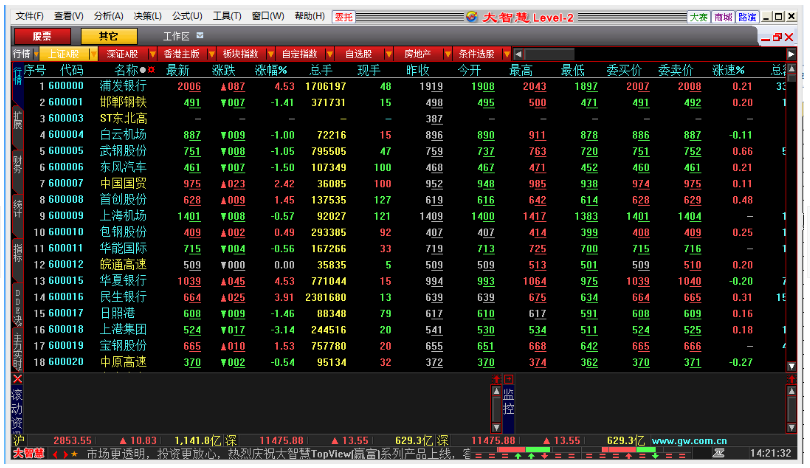
Task: Open the 文件(F) menu
Action: (x=29, y=17)
